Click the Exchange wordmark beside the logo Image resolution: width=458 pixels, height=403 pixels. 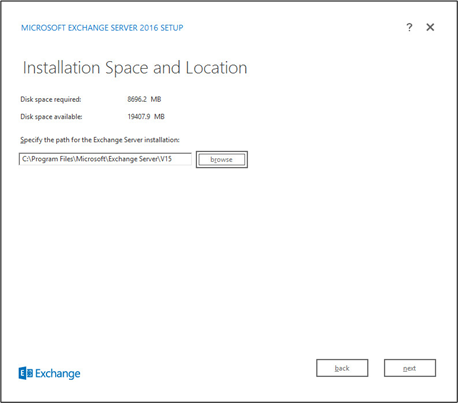(x=58, y=373)
